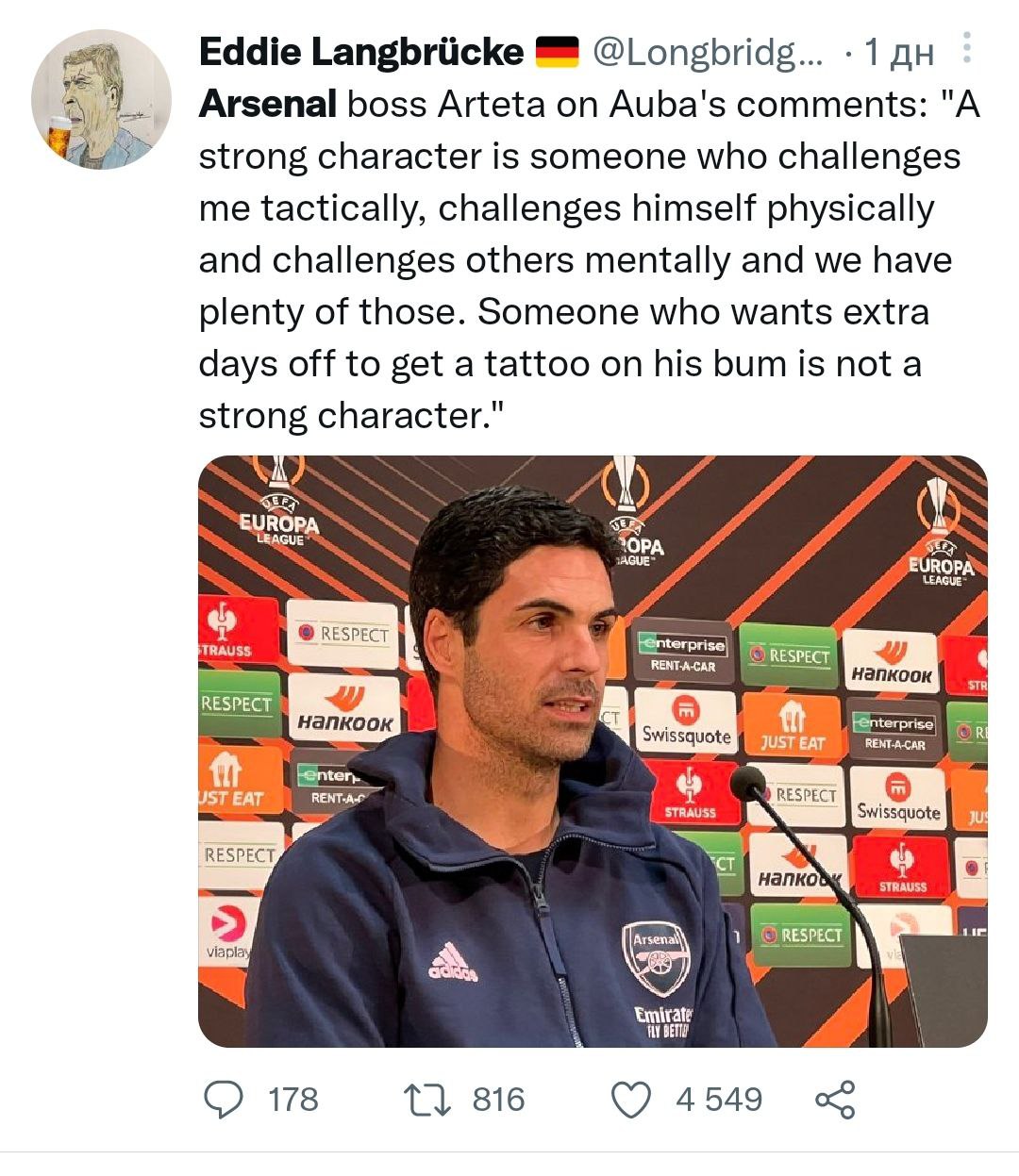Click the adidas logo on the jacket in the photo
Image resolution: width=1019 pixels, height=1176 pixels.
coord(453,963)
